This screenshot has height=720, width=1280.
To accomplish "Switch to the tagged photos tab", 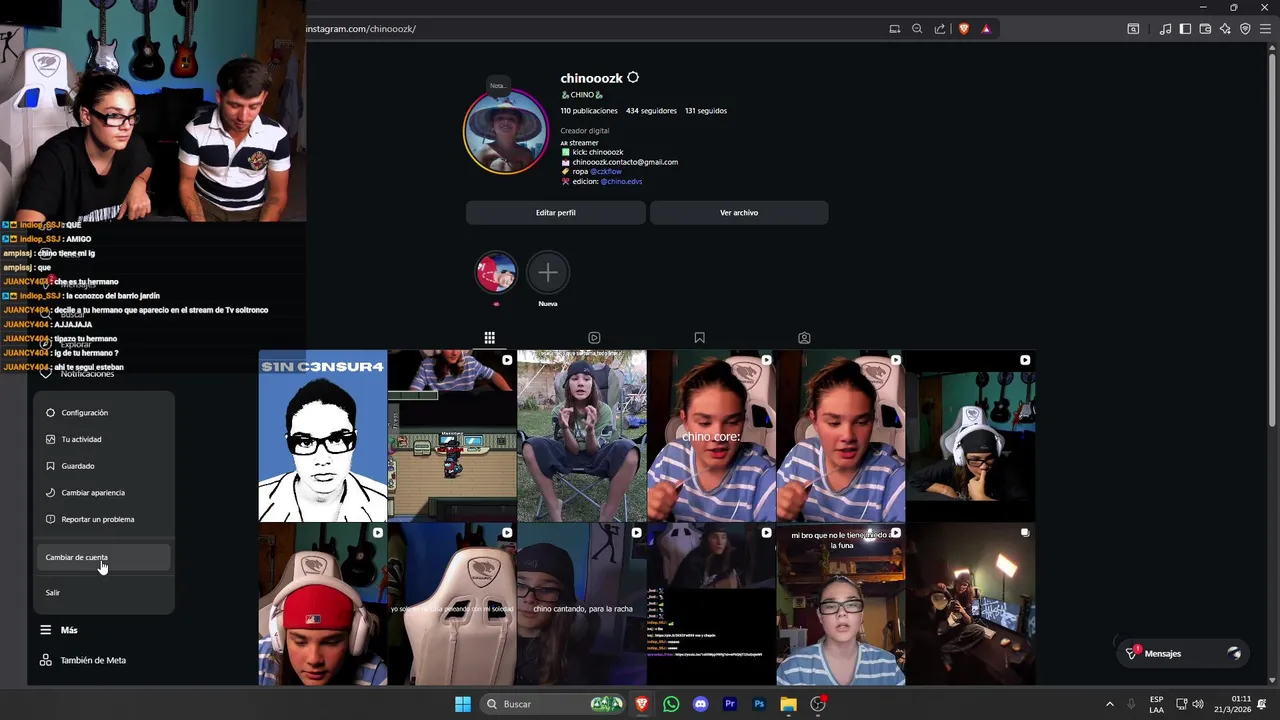I will [x=804, y=338].
